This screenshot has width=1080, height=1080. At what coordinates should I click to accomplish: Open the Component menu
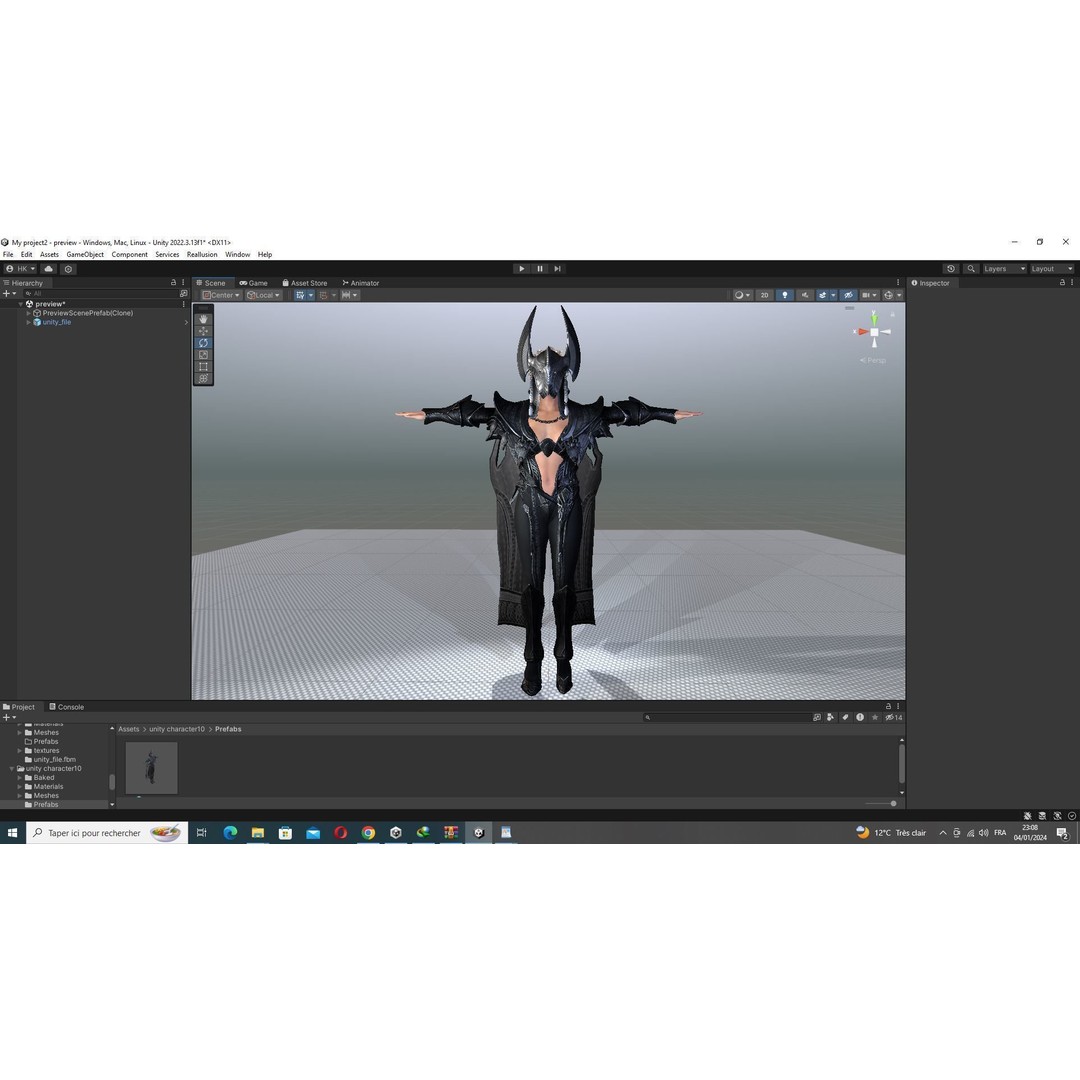(x=129, y=254)
